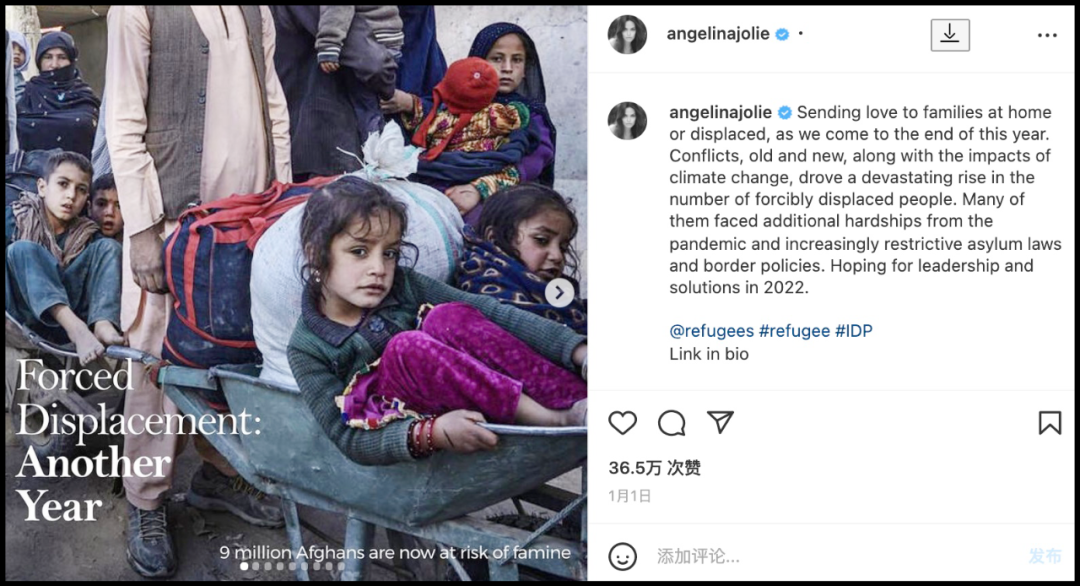This screenshot has height=586, width=1080.
Task: View the 36.5万 次赞 likes list
Action: pyautogui.click(x=654, y=468)
